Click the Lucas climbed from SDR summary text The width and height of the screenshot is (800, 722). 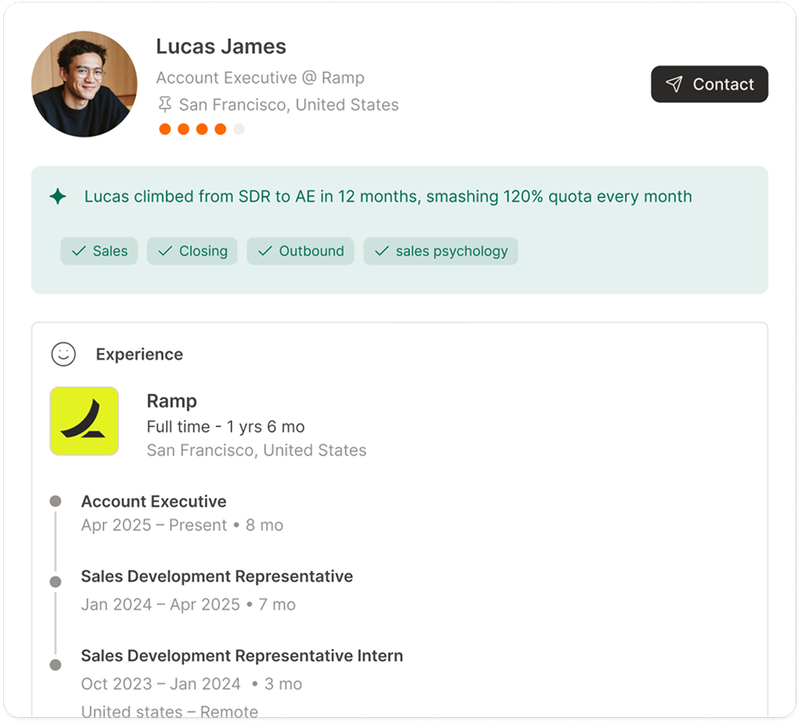point(388,196)
